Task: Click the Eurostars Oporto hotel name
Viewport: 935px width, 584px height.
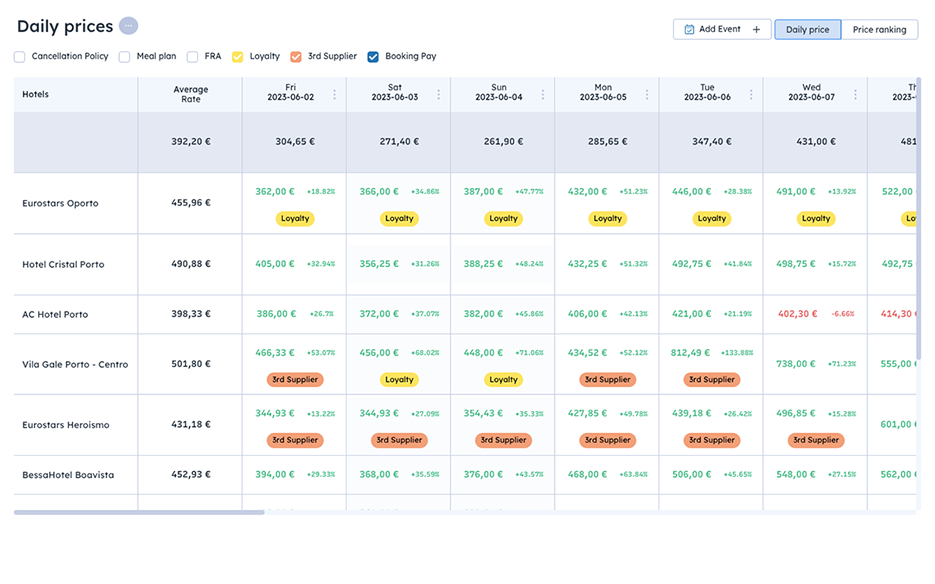Action: point(60,203)
